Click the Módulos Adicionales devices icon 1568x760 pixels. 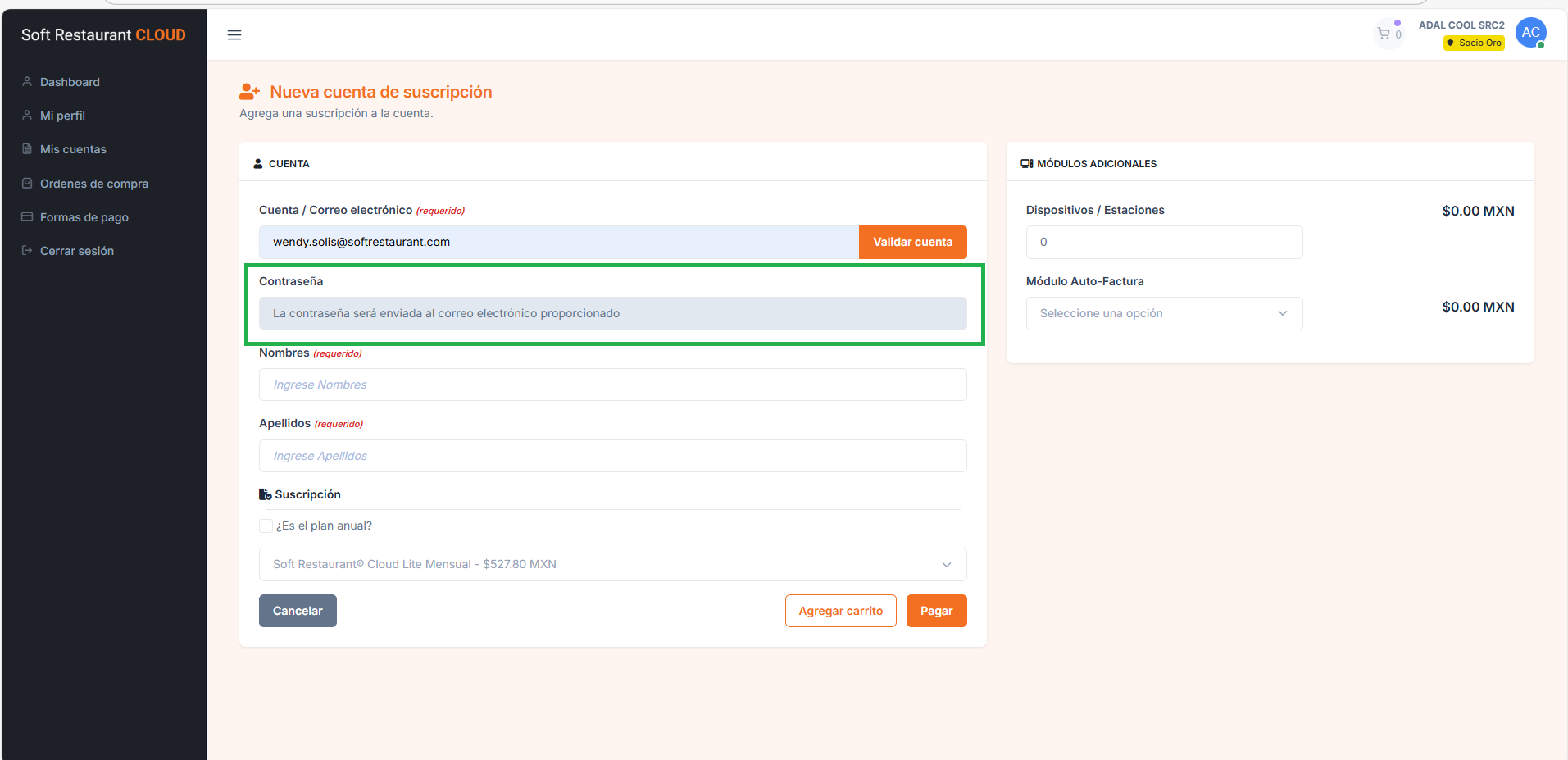click(x=1026, y=164)
